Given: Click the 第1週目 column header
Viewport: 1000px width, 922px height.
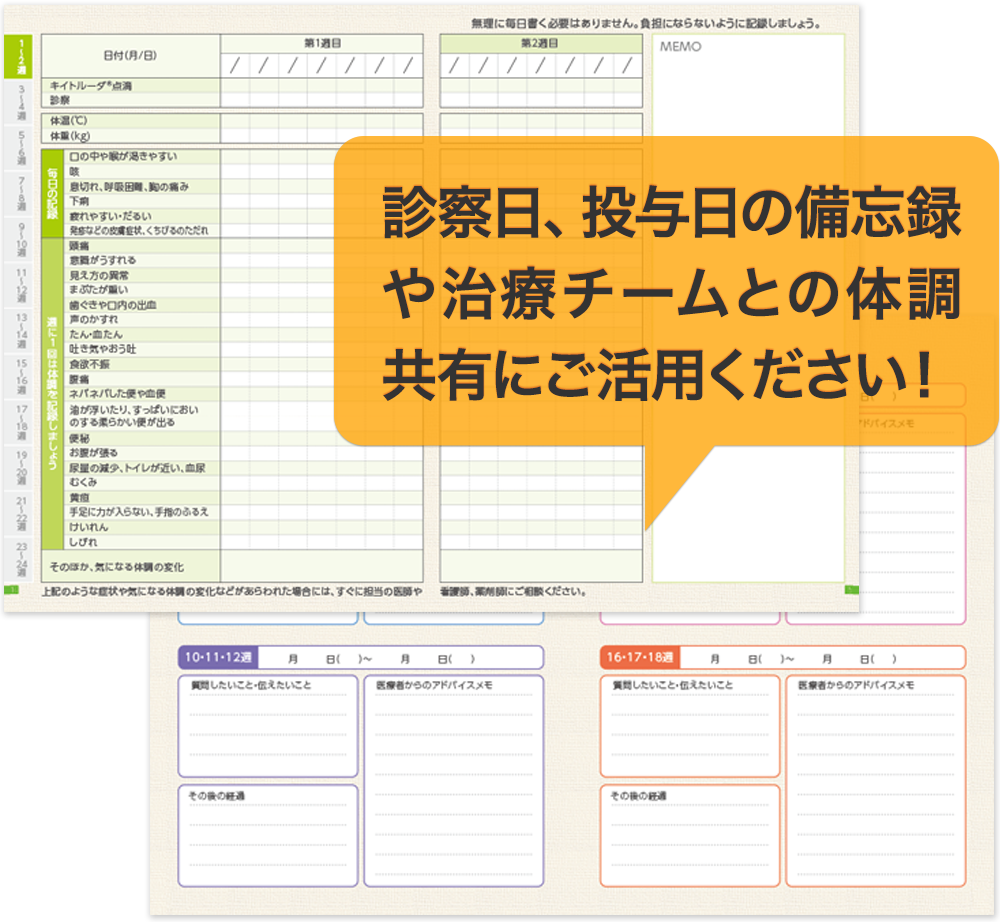Looking at the screenshot, I should (321, 43).
